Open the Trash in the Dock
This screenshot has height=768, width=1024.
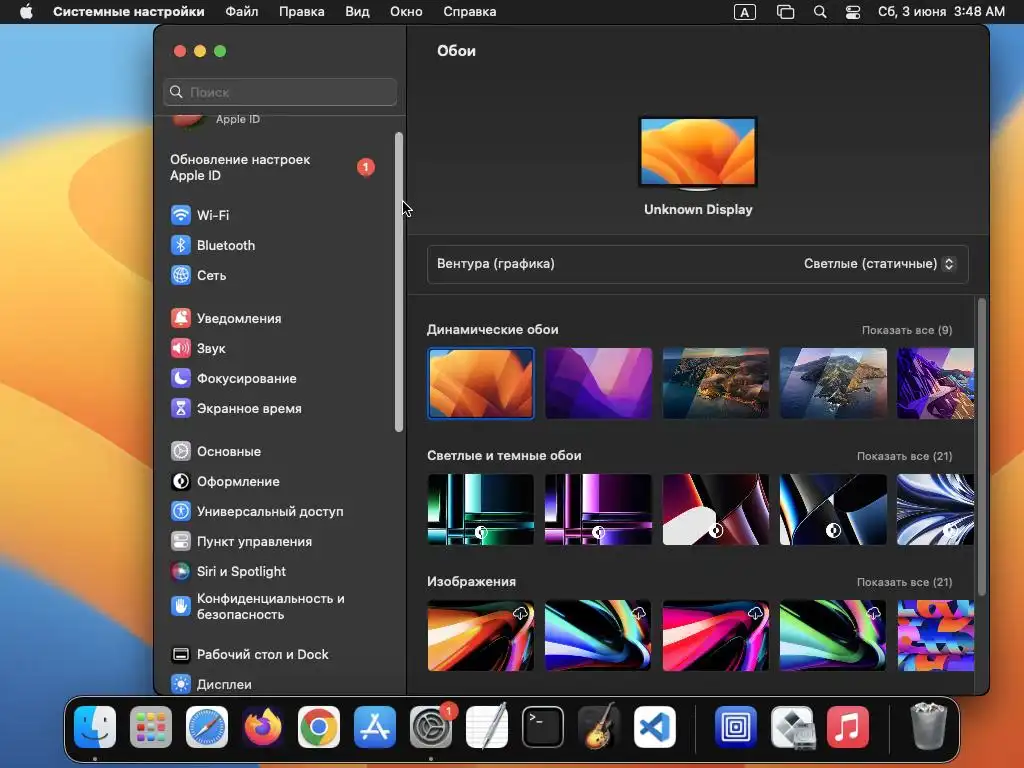point(929,726)
